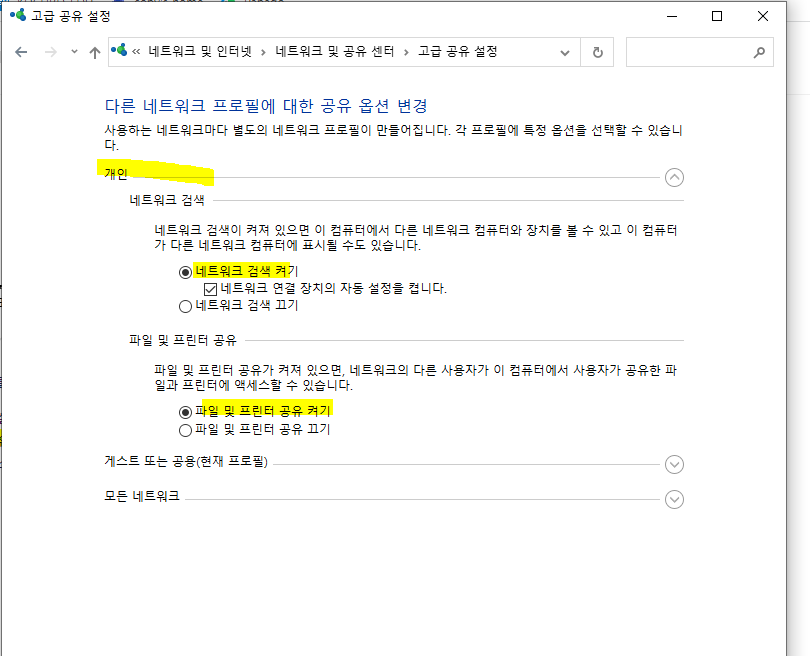Click the window title icon
Screen dimensions: 810x656
coord(18,15)
